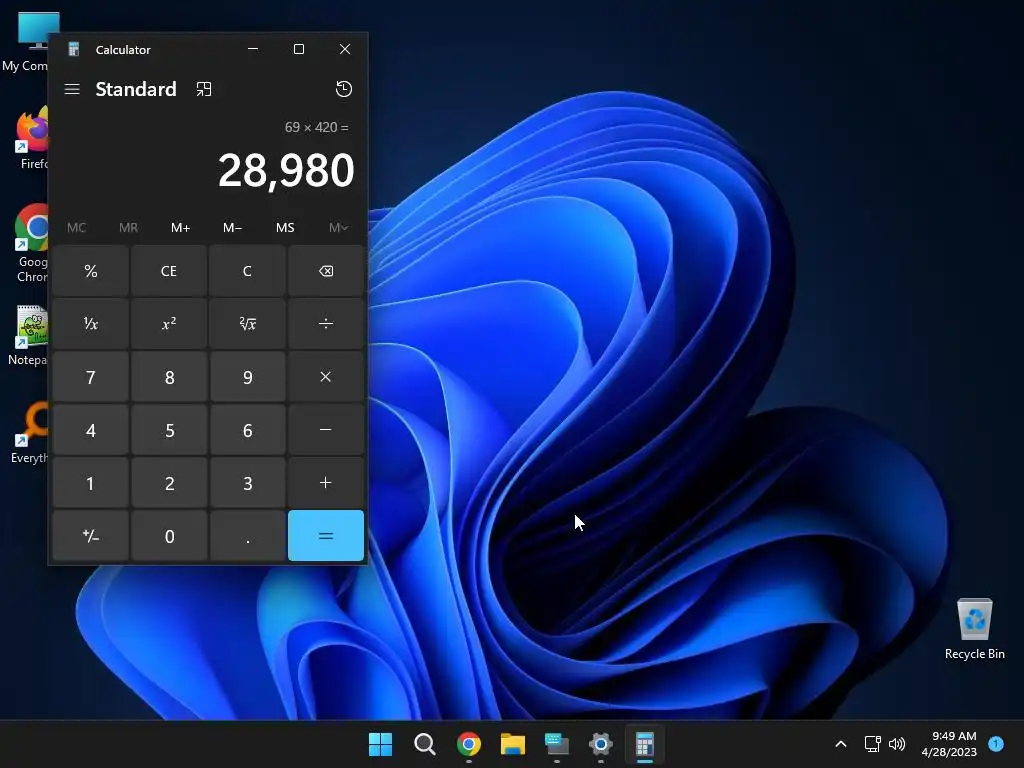Expand the M memory list dropdown
1024x768 pixels.
coord(338,228)
